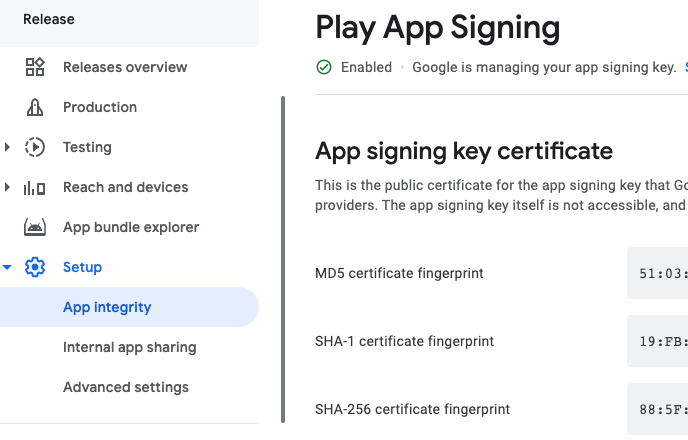The width and height of the screenshot is (688, 440).
Task: Go to Production in sidebar
Action: click(x=100, y=107)
